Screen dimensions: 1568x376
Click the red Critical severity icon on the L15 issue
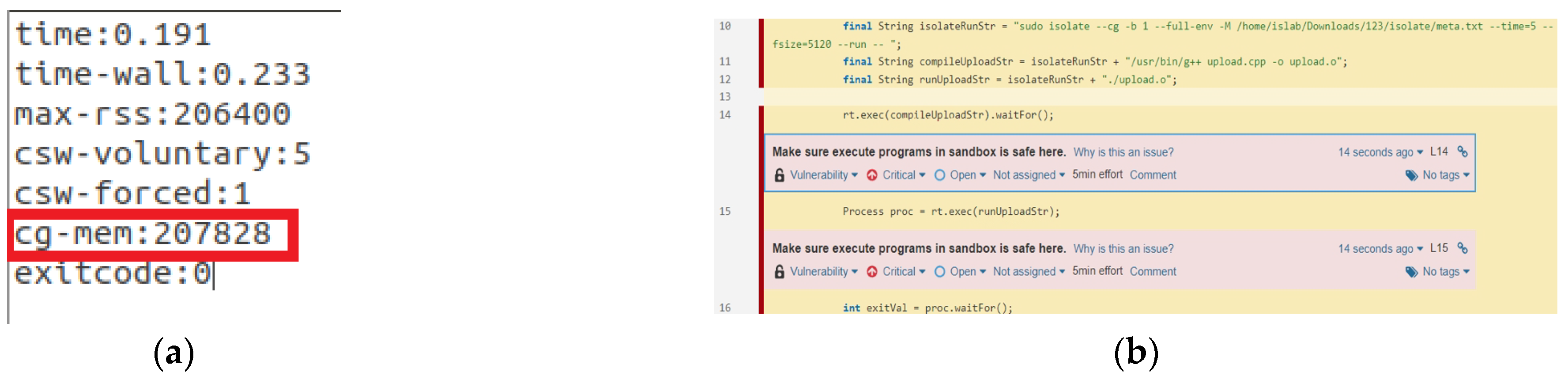coord(872,272)
